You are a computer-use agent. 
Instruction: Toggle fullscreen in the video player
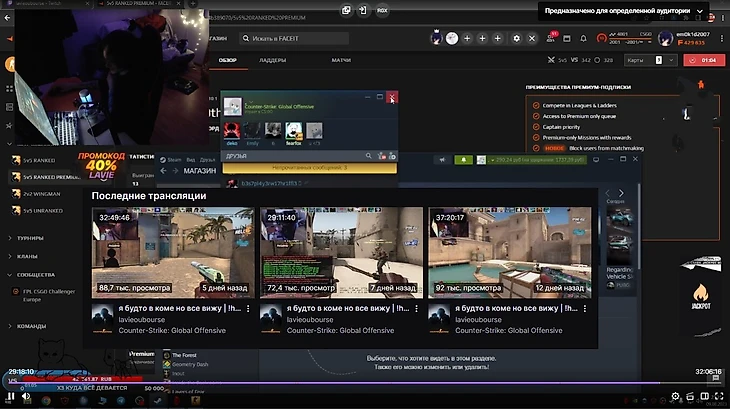coord(718,398)
